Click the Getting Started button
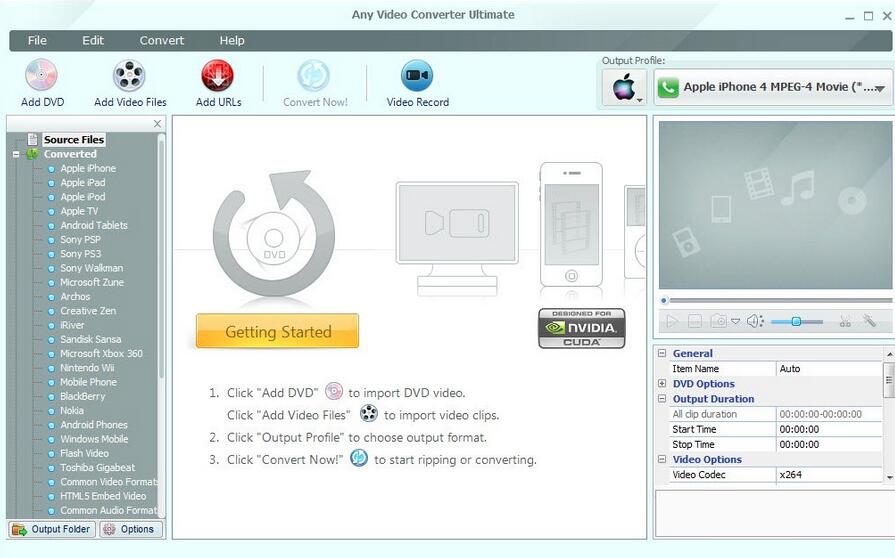This screenshot has height=558, width=895. (277, 331)
